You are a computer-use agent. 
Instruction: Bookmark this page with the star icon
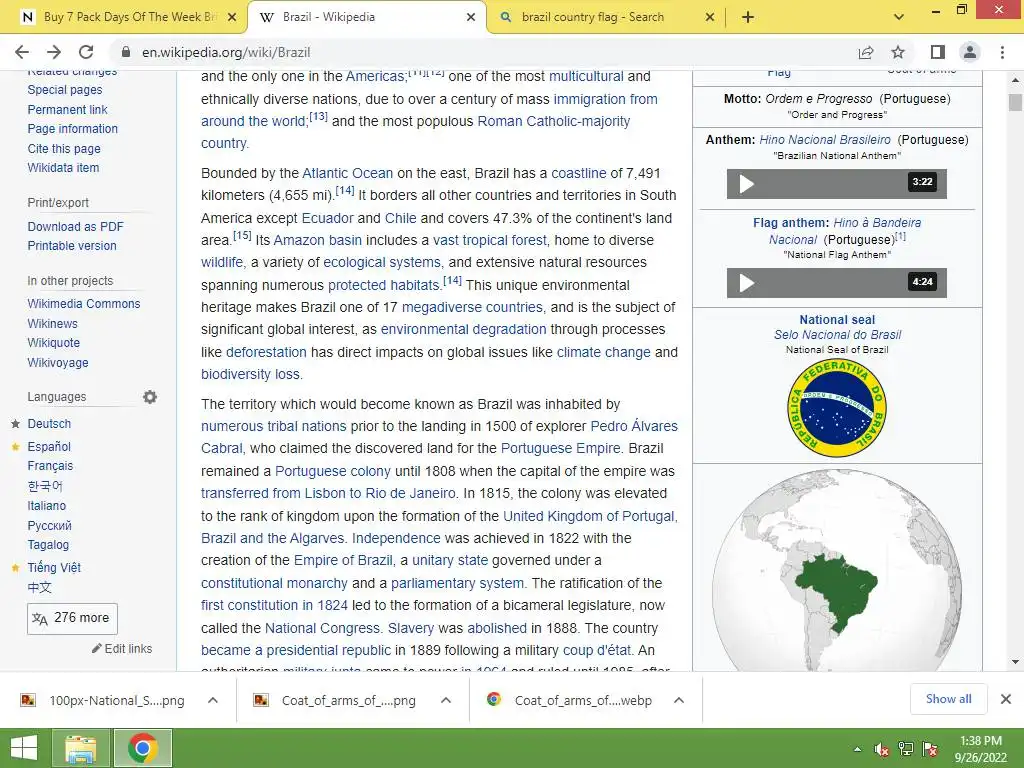coord(898,52)
